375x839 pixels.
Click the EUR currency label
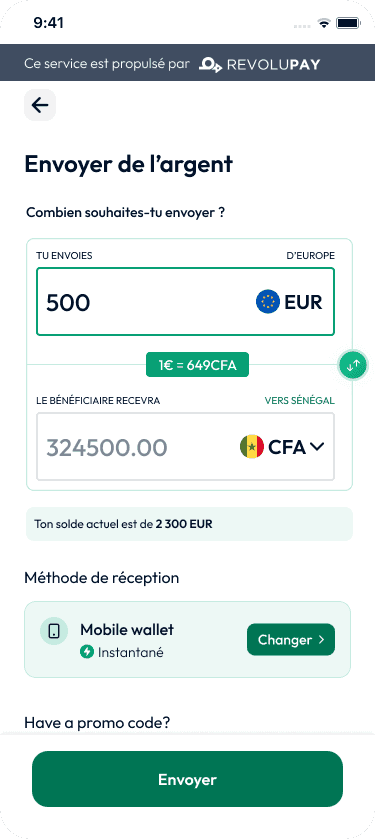point(303,302)
